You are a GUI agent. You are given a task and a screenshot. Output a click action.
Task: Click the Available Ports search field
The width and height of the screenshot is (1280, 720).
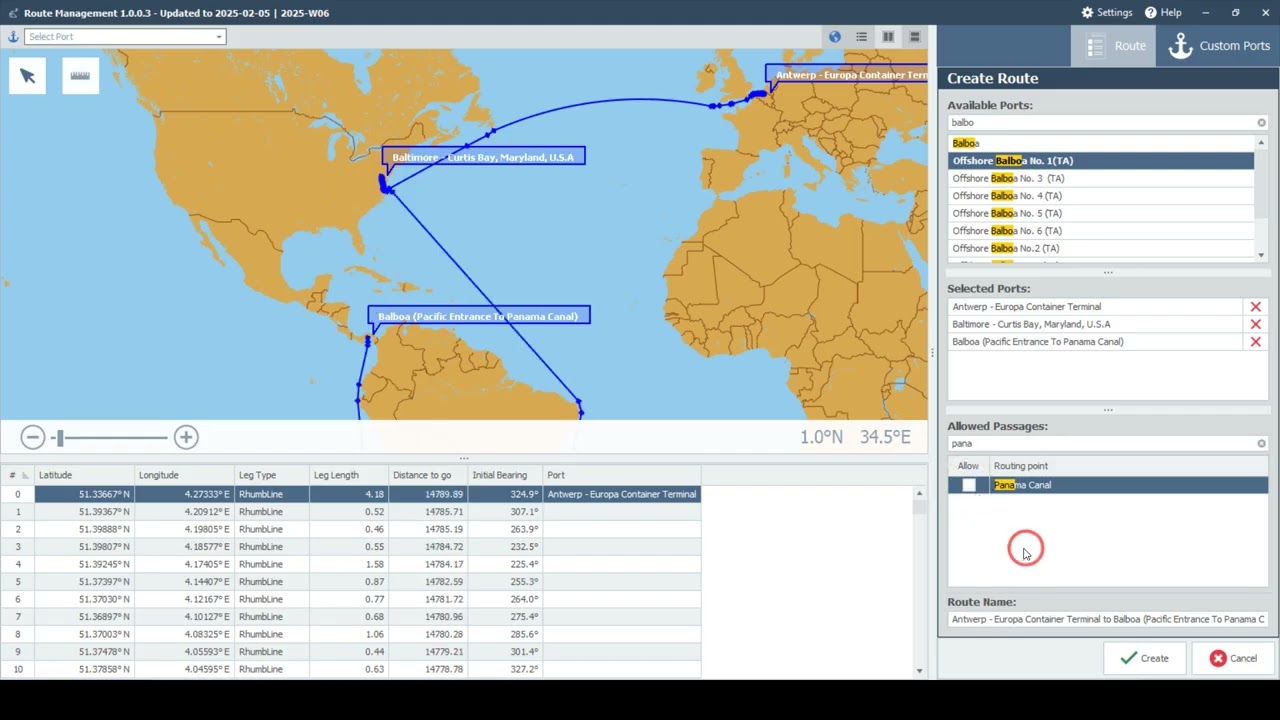1100,123
